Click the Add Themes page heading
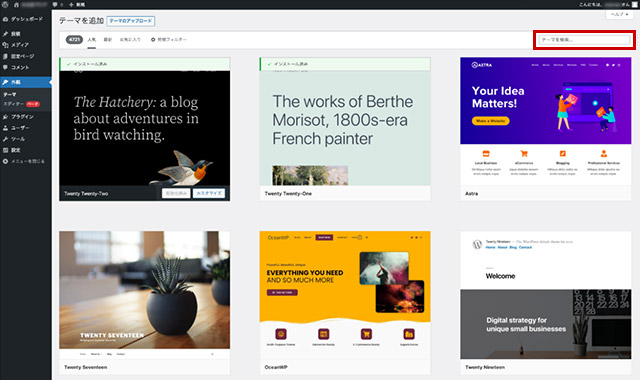The width and height of the screenshot is (640, 380). pyautogui.click(x=81, y=20)
